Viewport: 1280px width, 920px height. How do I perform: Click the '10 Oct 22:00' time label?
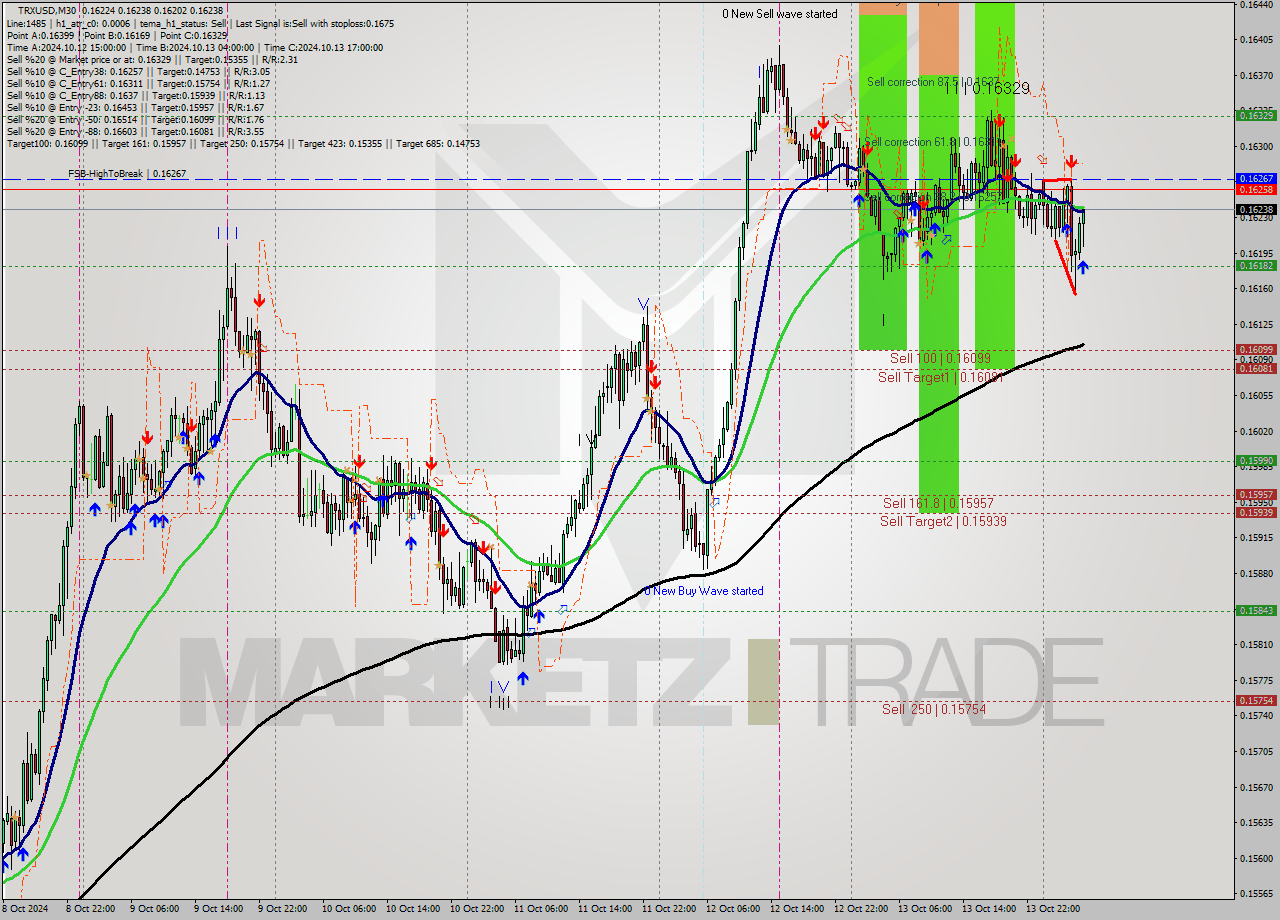point(477,909)
